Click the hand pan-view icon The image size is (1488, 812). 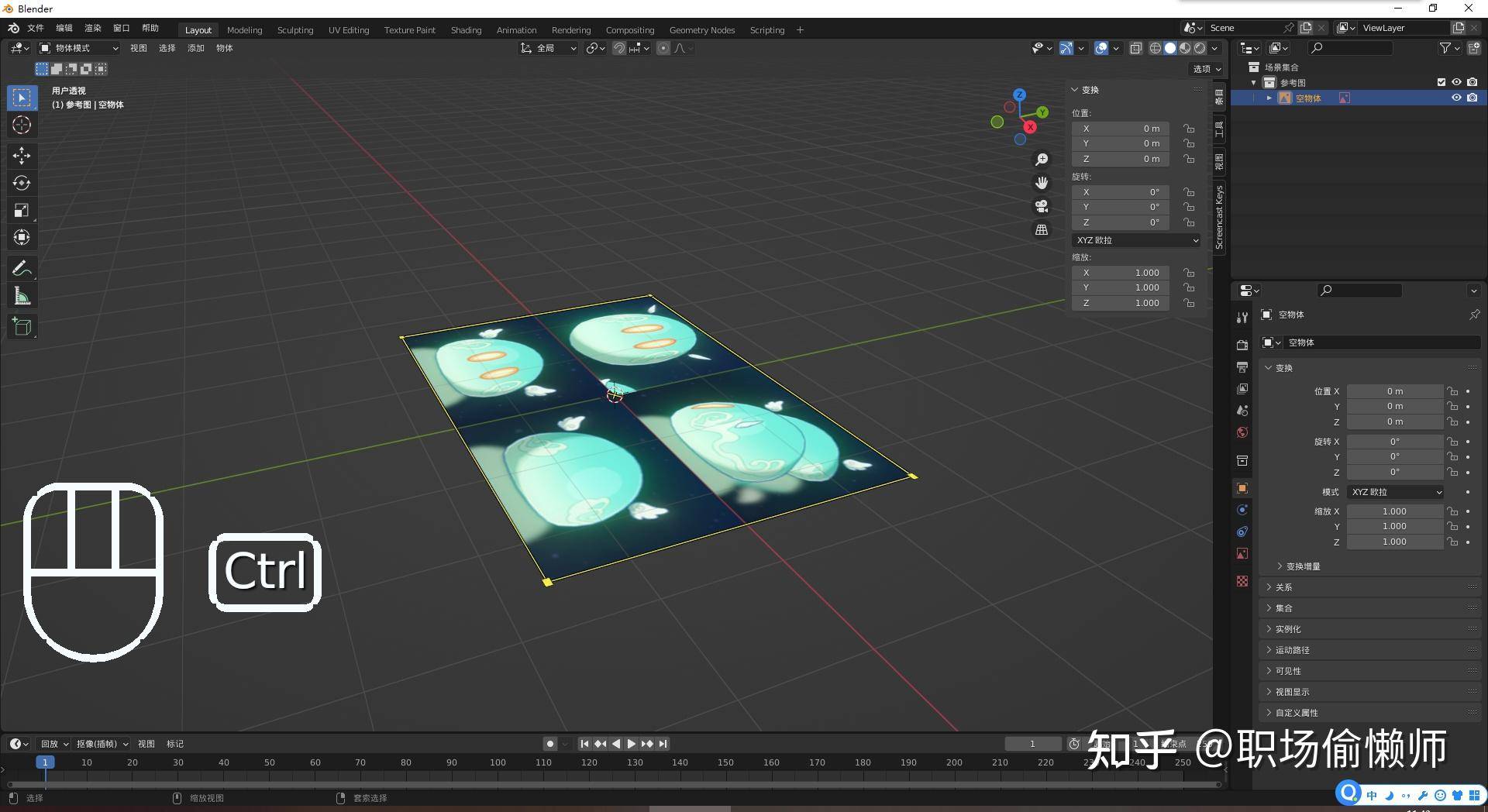[1042, 183]
